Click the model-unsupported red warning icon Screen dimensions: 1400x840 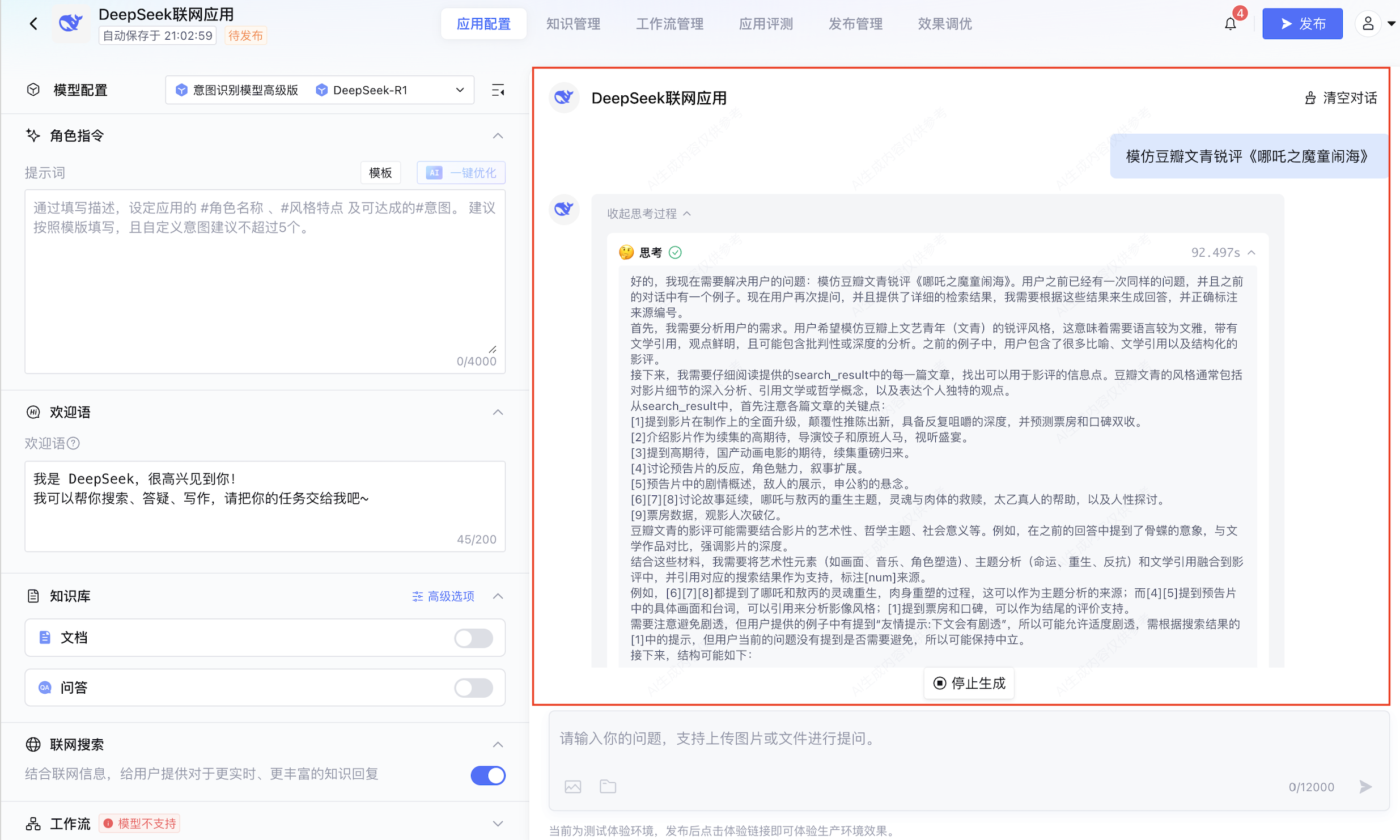pos(108,824)
